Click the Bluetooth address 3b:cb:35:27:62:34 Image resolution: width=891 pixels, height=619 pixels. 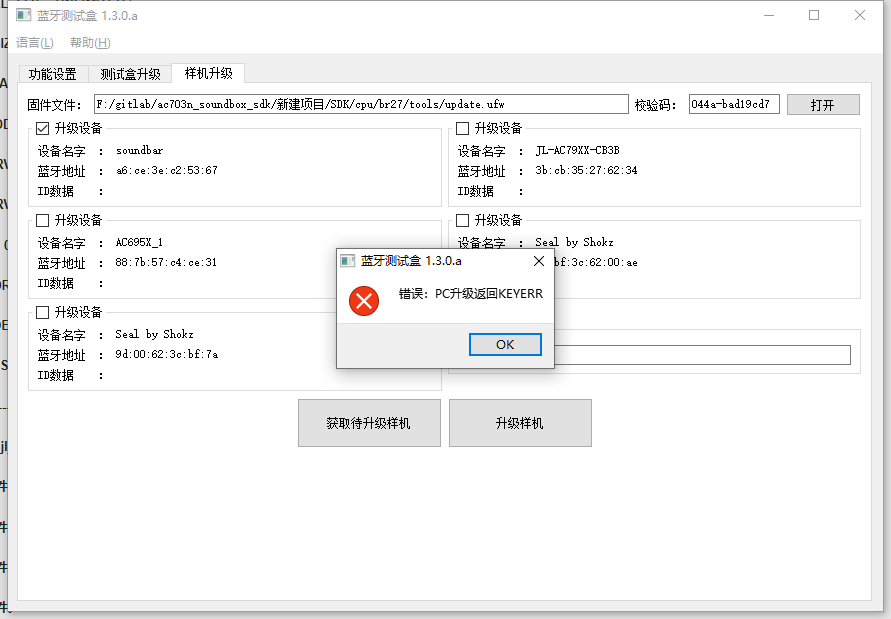(586, 171)
